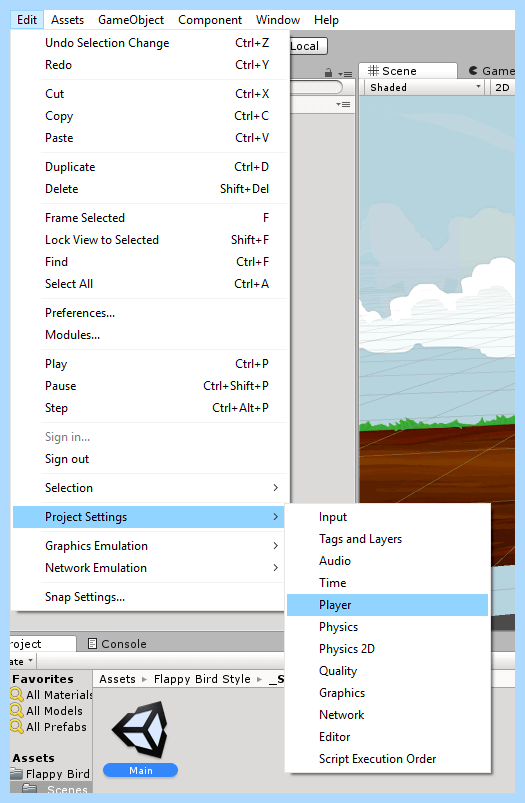Open Graphics project settings
This screenshot has width=525, height=803.
[x=387, y=693]
